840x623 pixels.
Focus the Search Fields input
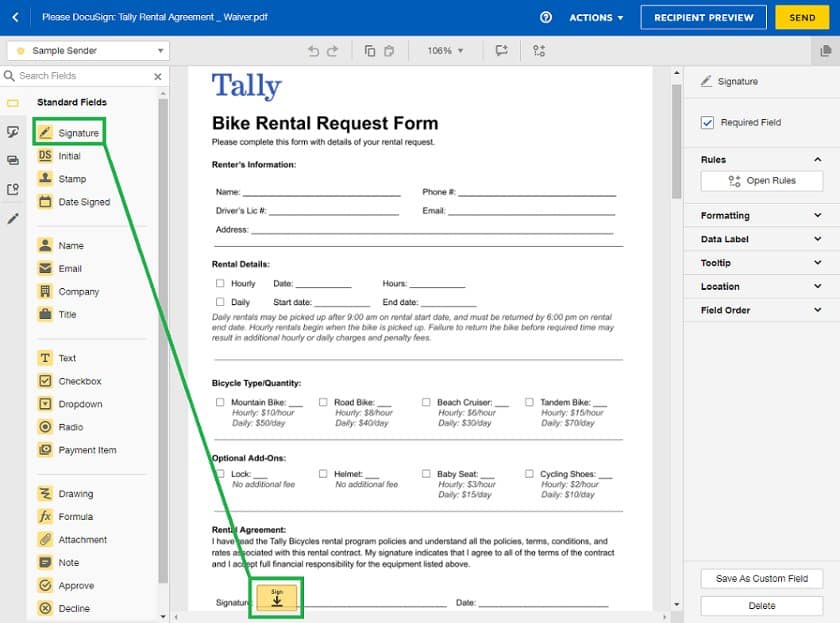click(83, 76)
